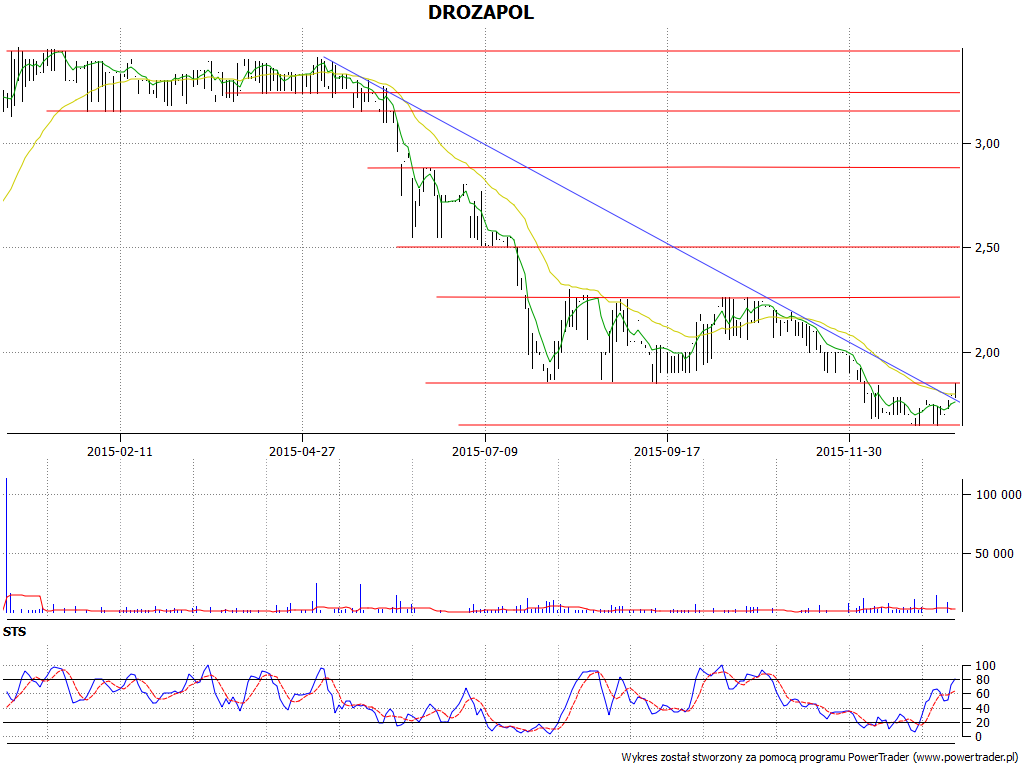Click the PowerTrader footer credit text
This screenshot has width=1024, height=768.
(x=820, y=758)
